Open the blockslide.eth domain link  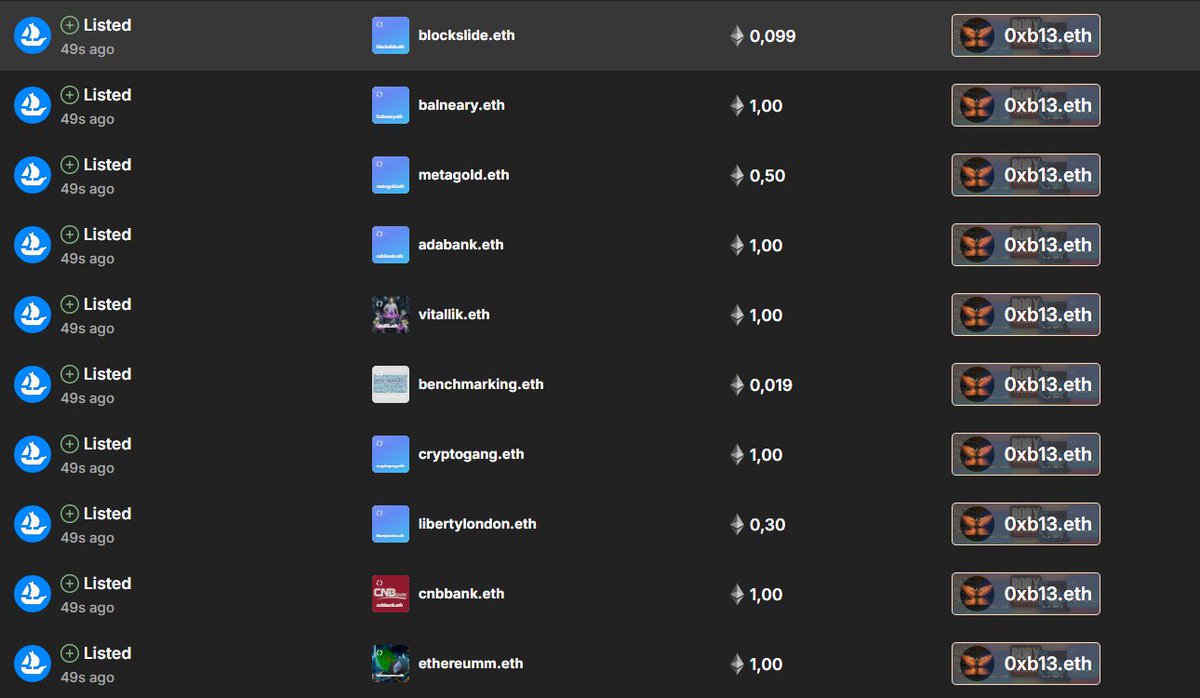(466, 35)
